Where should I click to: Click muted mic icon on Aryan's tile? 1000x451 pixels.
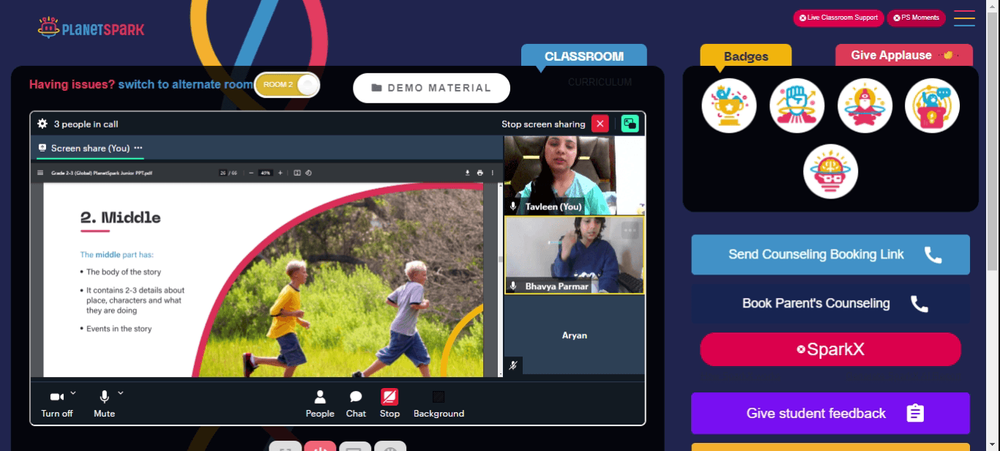pos(513,366)
